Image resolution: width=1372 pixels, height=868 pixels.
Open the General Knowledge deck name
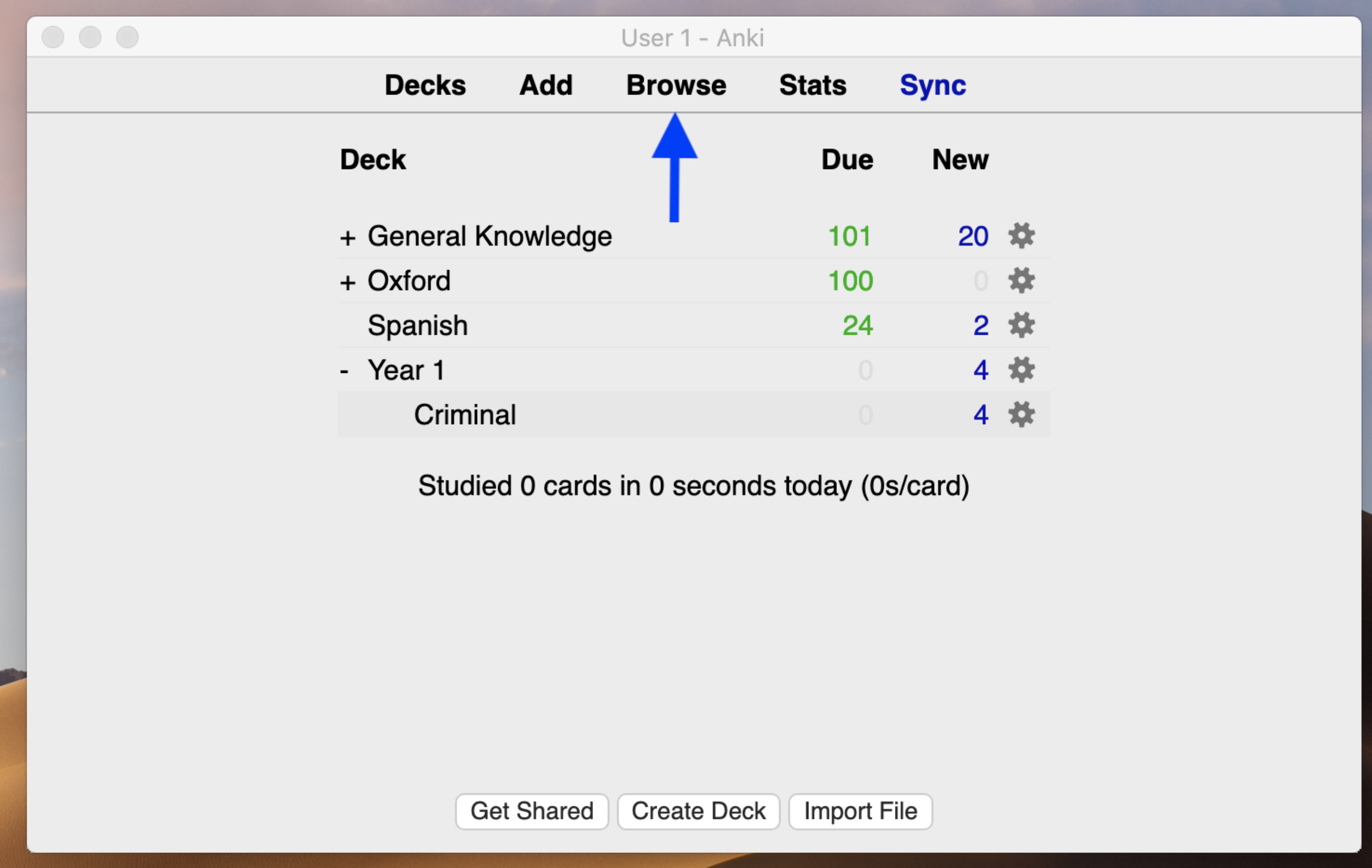pyautogui.click(x=490, y=236)
